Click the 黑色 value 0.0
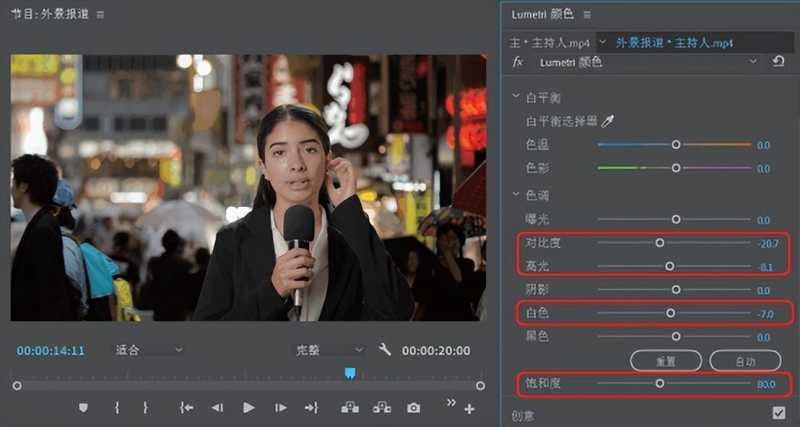 point(763,337)
